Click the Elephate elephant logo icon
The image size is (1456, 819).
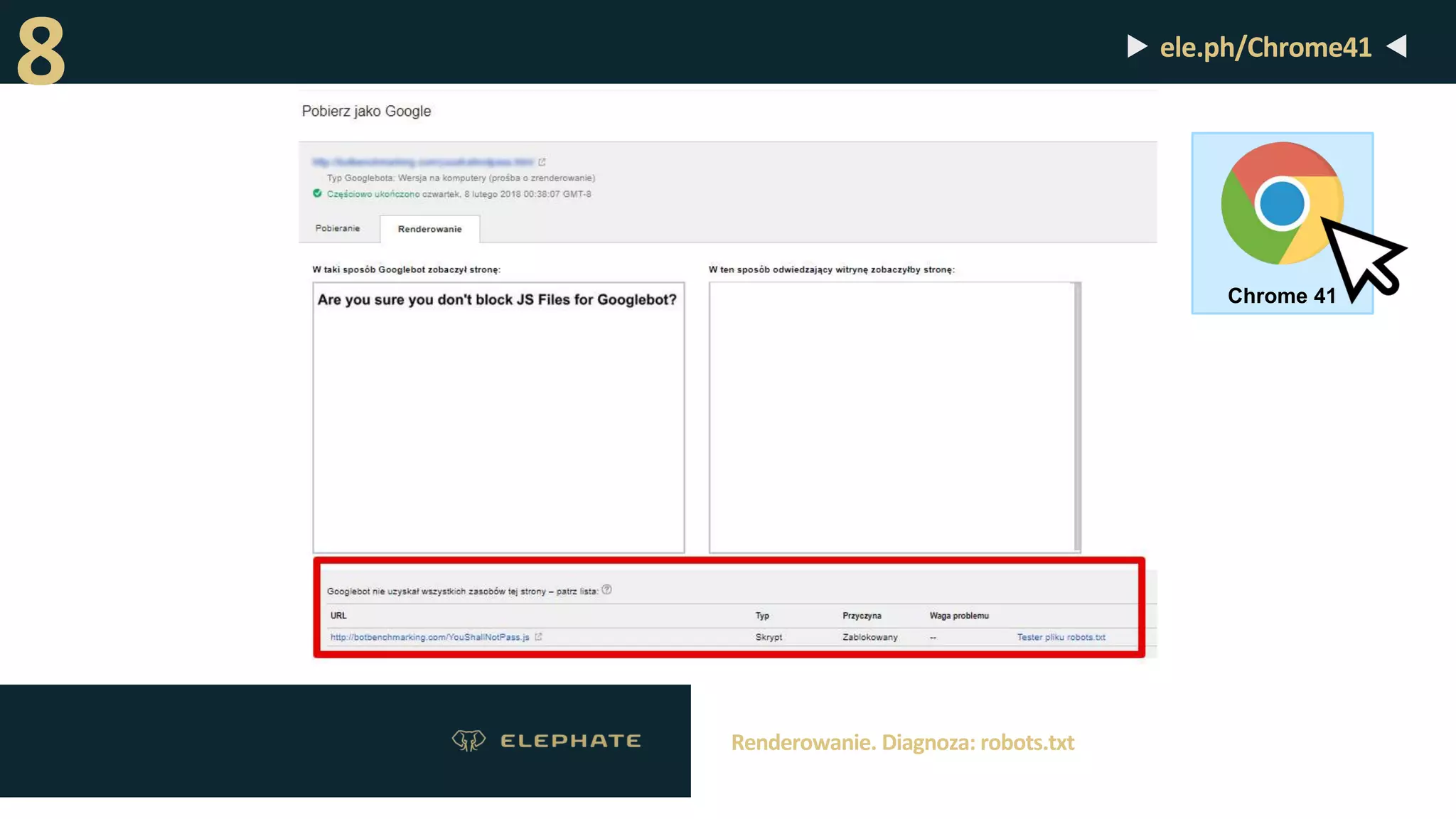pos(469,740)
